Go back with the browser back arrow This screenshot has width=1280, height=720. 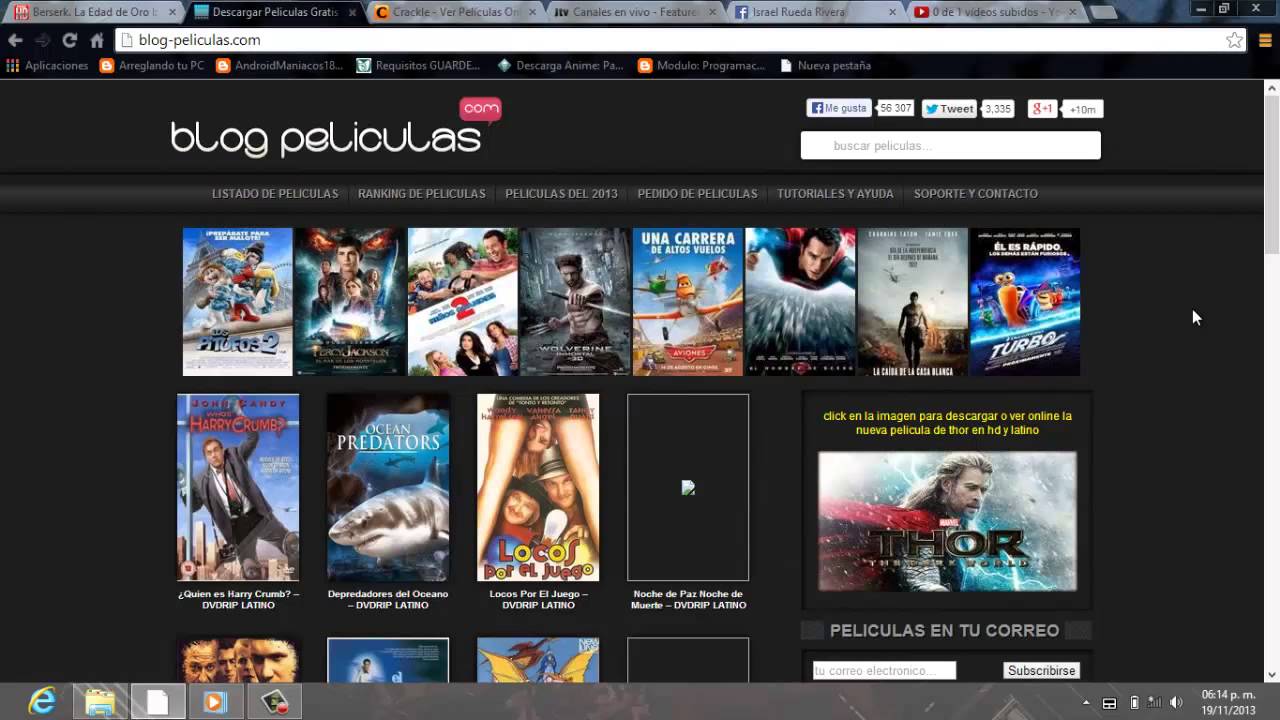click(15, 40)
